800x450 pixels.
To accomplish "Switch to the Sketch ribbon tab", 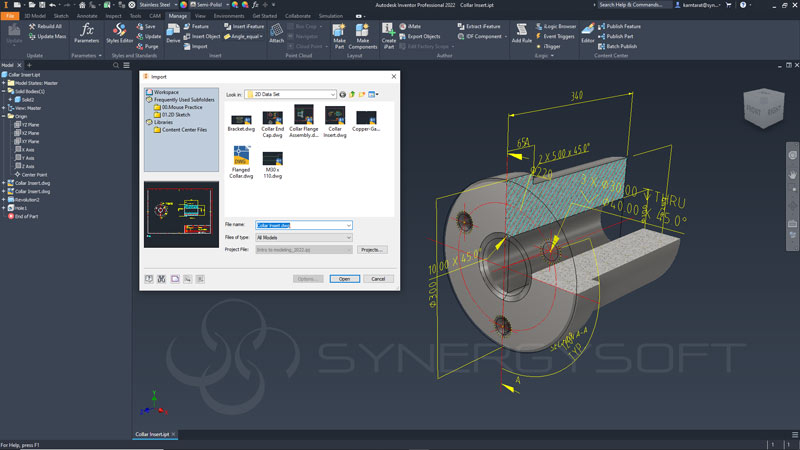I will coord(59,16).
